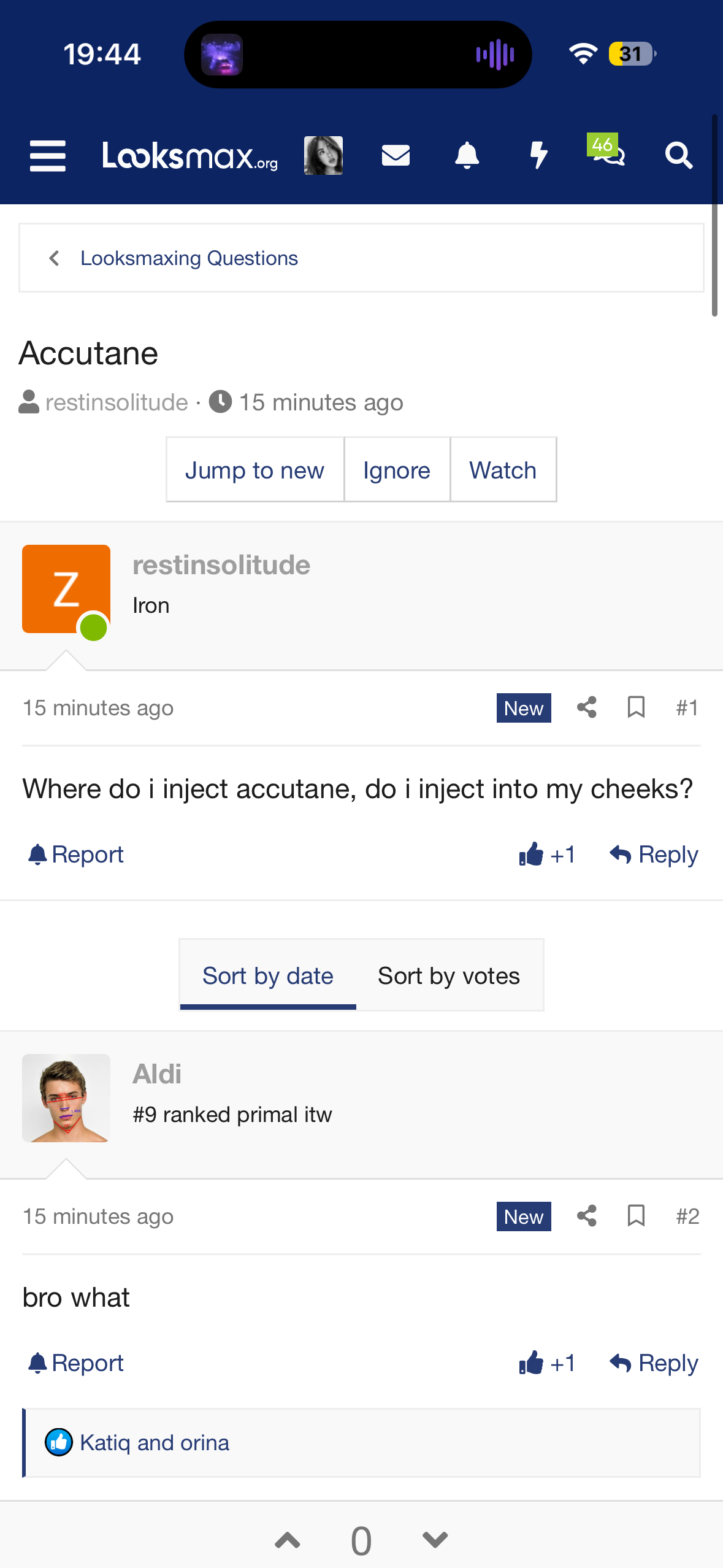Switch to Sort by votes tab
723x1568 pixels.
click(449, 975)
